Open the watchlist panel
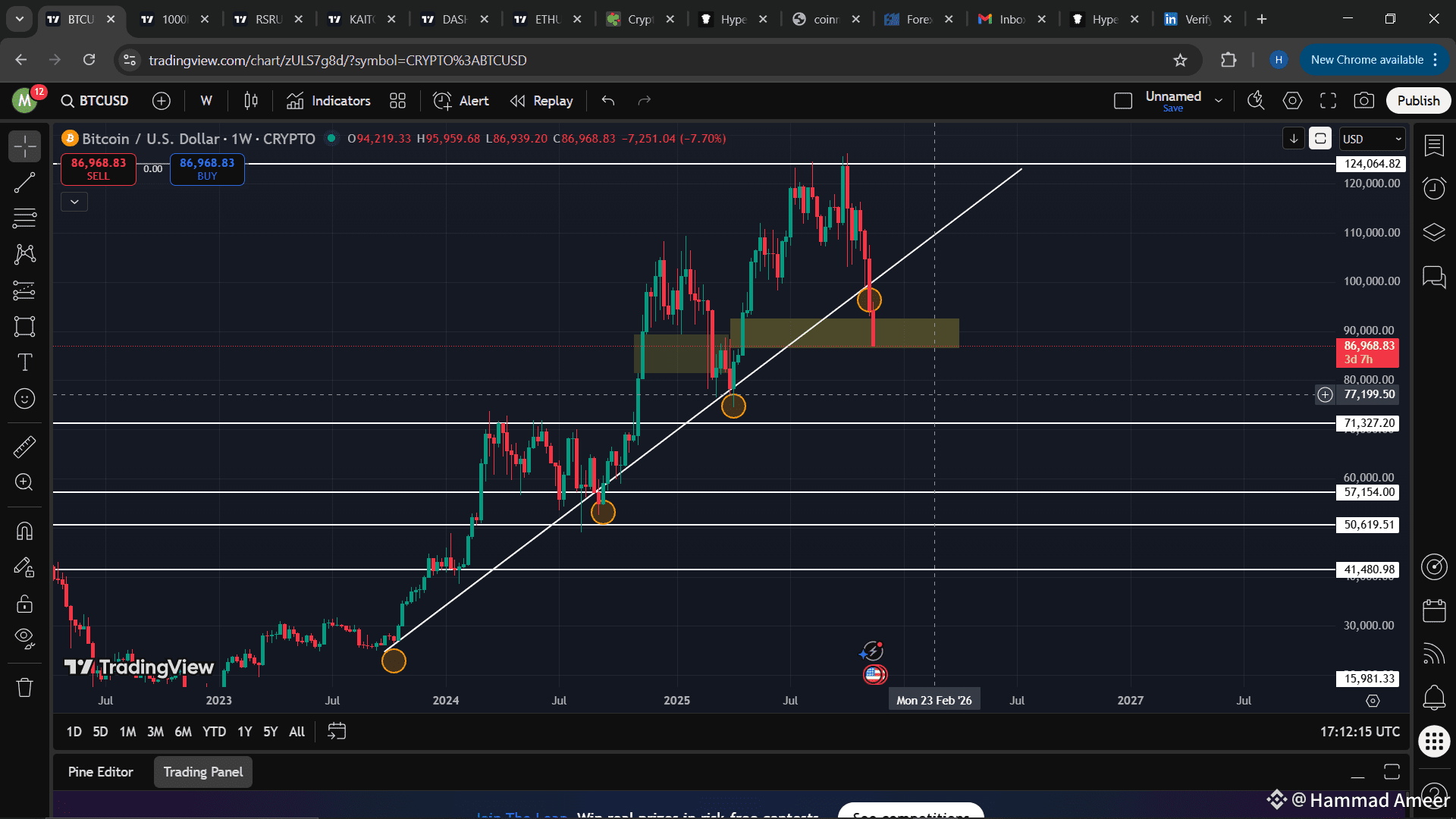 pos(1434,146)
